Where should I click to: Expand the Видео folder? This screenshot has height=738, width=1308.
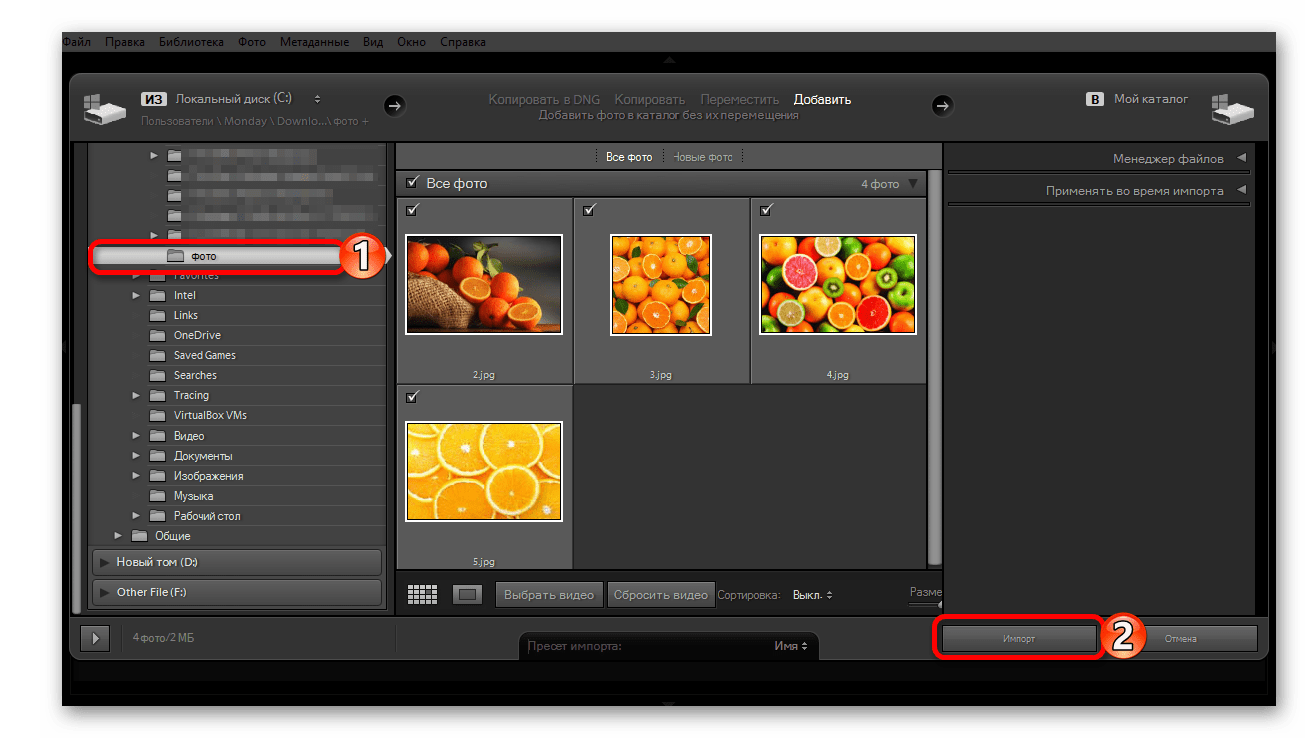click(136, 436)
